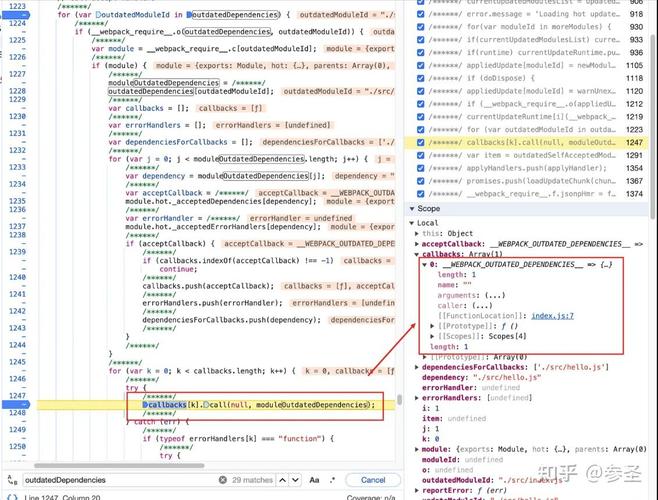The image size is (658, 500).
Task: Click breakpoint marker at line 1223
Action: [x=16, y=15]
